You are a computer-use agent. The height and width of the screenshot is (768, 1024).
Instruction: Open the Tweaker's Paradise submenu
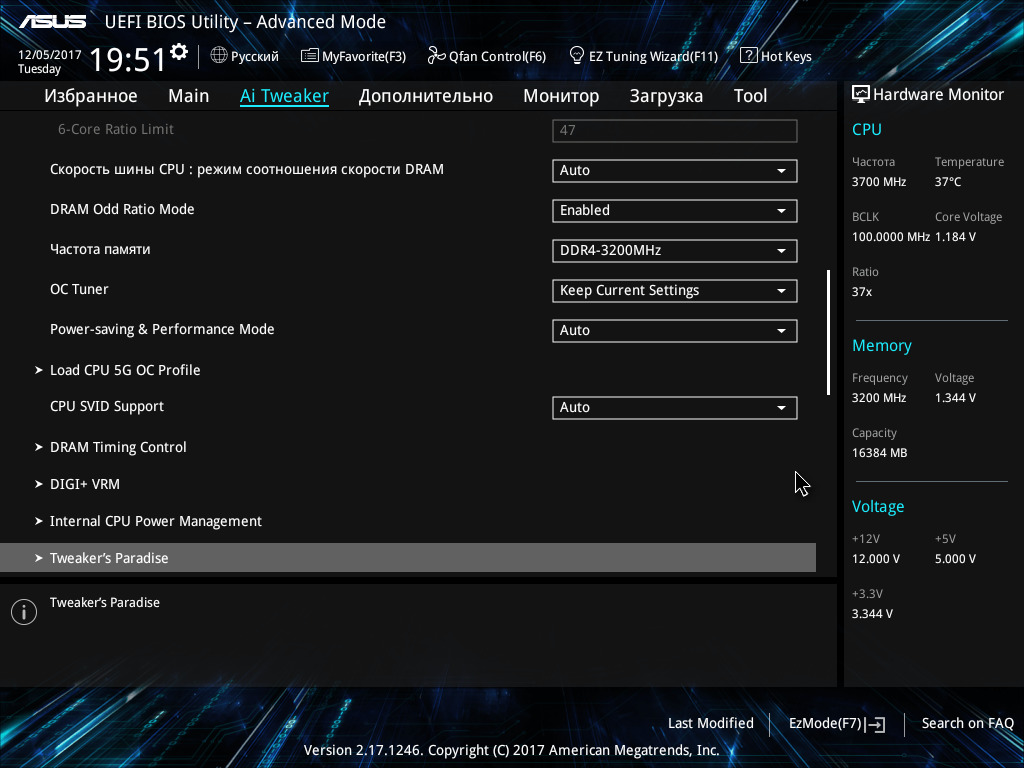pos(408,558)
